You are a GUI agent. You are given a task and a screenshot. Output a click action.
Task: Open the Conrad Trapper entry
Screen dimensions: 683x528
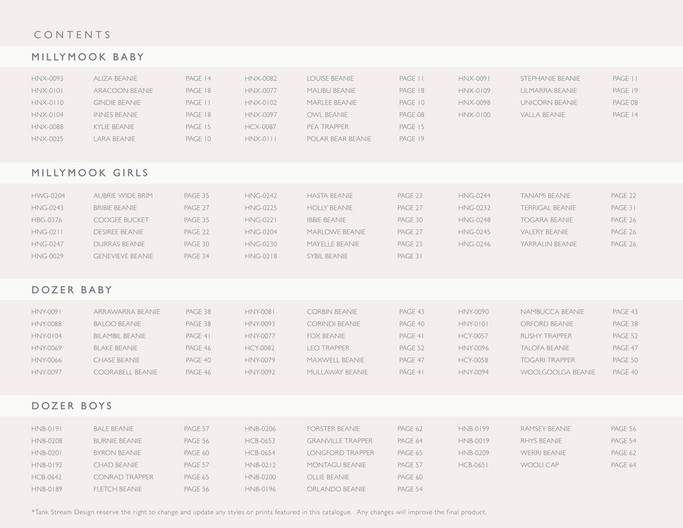click(x=123, y=477)
